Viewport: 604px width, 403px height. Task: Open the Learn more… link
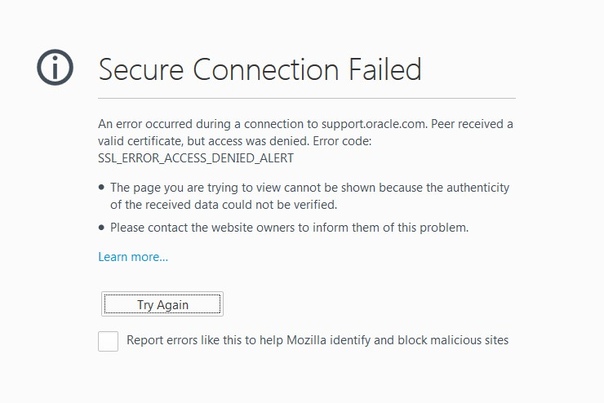pos(133,257)
